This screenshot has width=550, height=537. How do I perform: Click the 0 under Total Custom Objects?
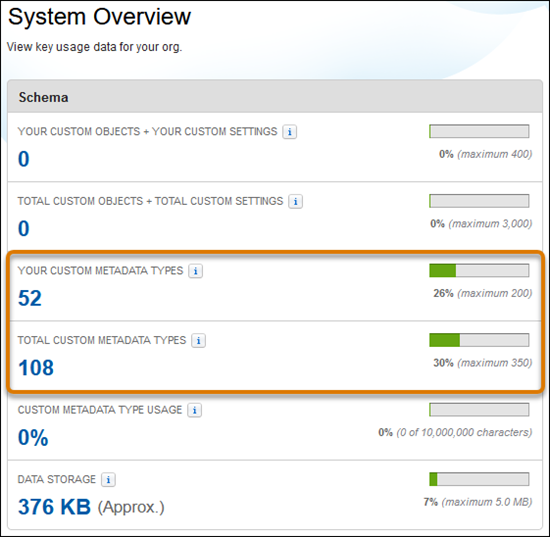pos(24,229)
